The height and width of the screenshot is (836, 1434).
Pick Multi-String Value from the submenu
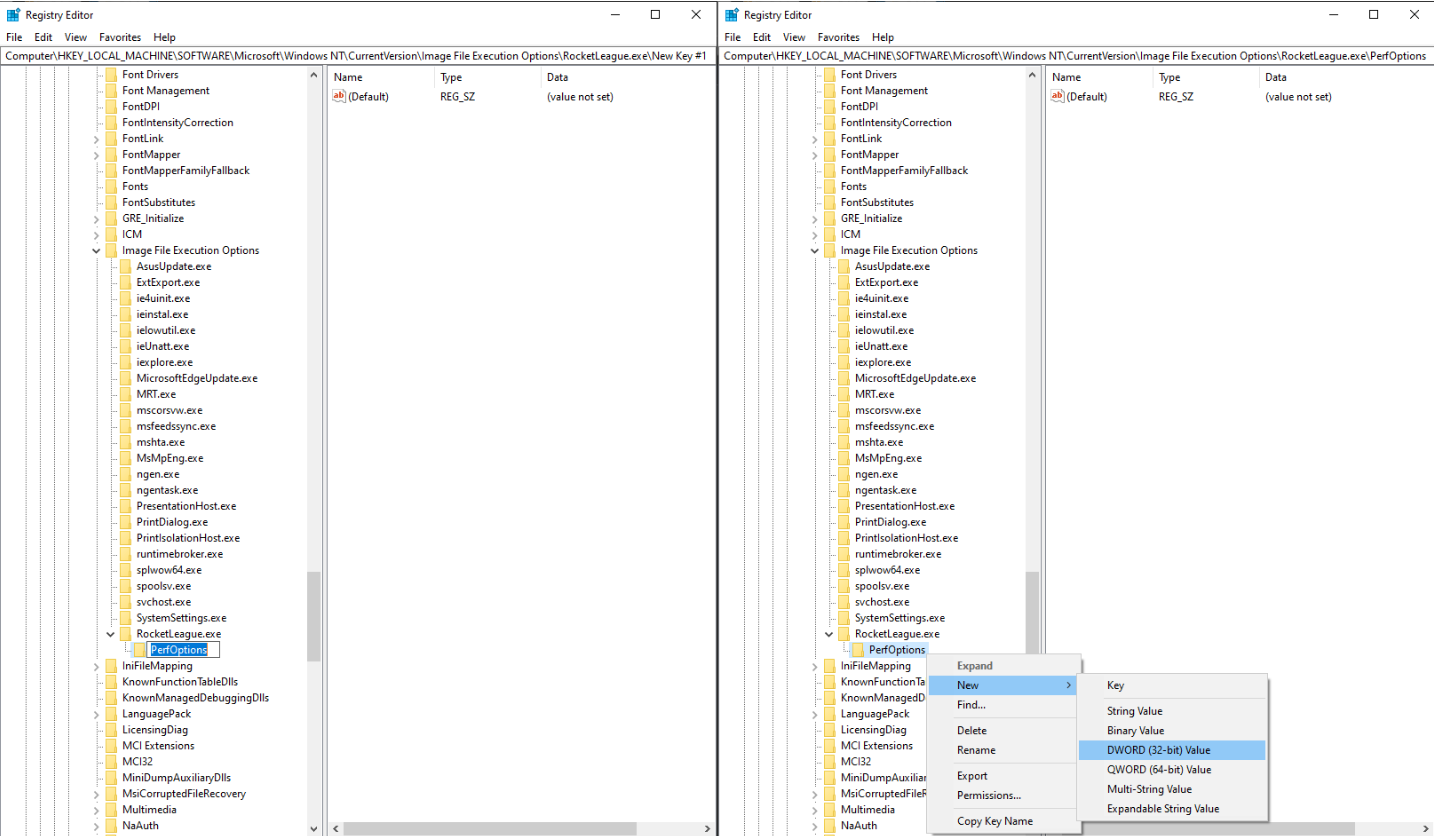coord(1172,789)
